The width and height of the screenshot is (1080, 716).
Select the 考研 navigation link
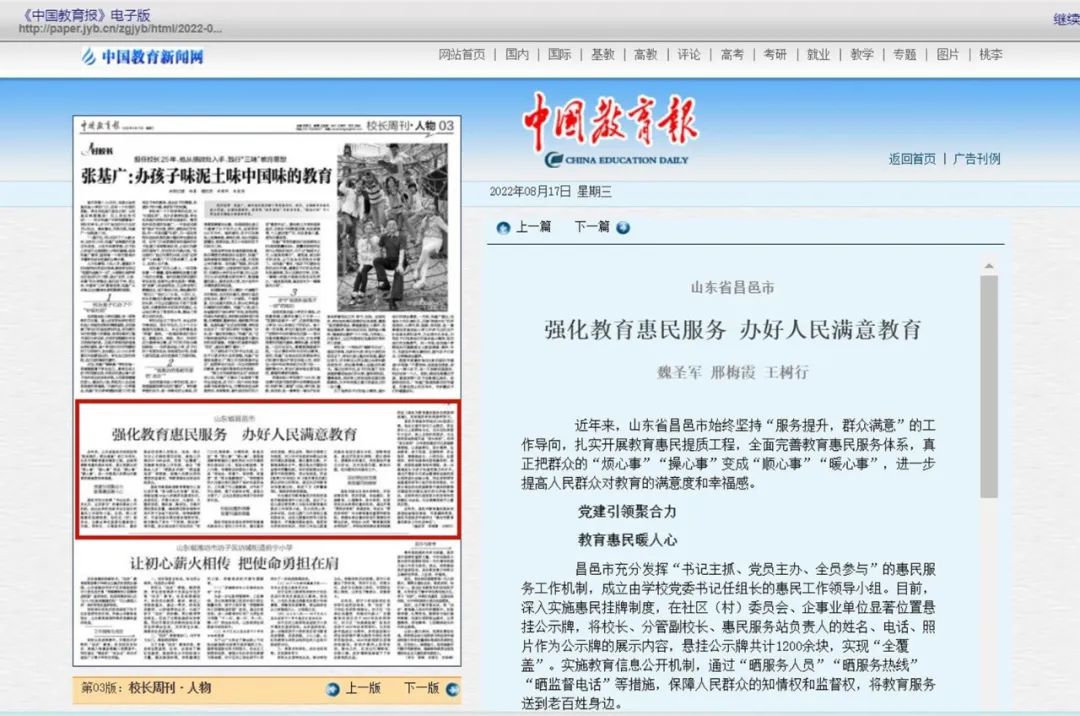775,55
